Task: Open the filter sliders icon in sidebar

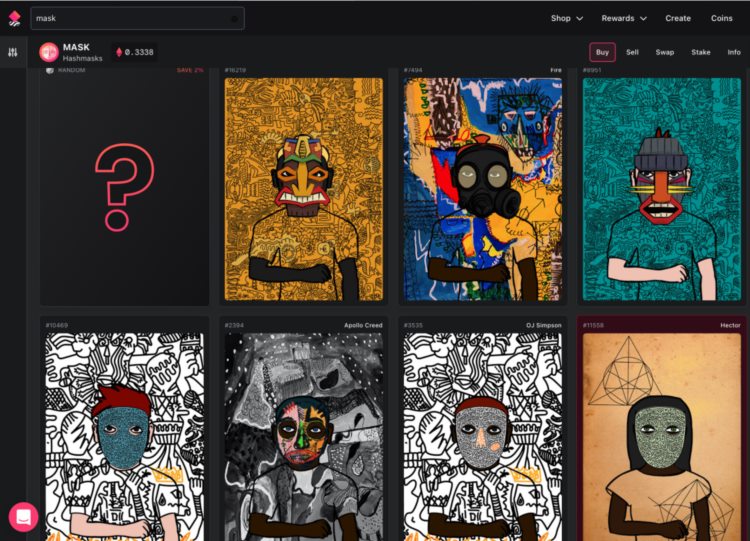Action: click(13, 52)
